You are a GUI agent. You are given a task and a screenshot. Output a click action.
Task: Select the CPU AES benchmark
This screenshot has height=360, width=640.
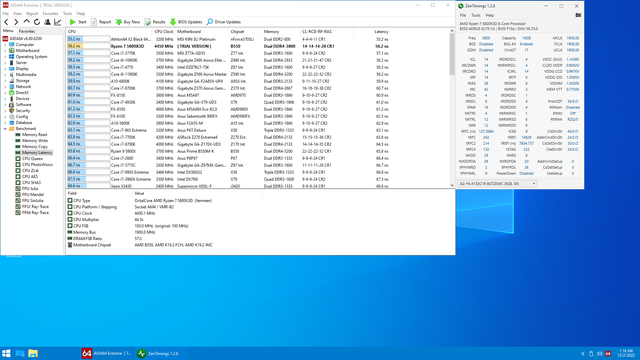coord(30,176)
